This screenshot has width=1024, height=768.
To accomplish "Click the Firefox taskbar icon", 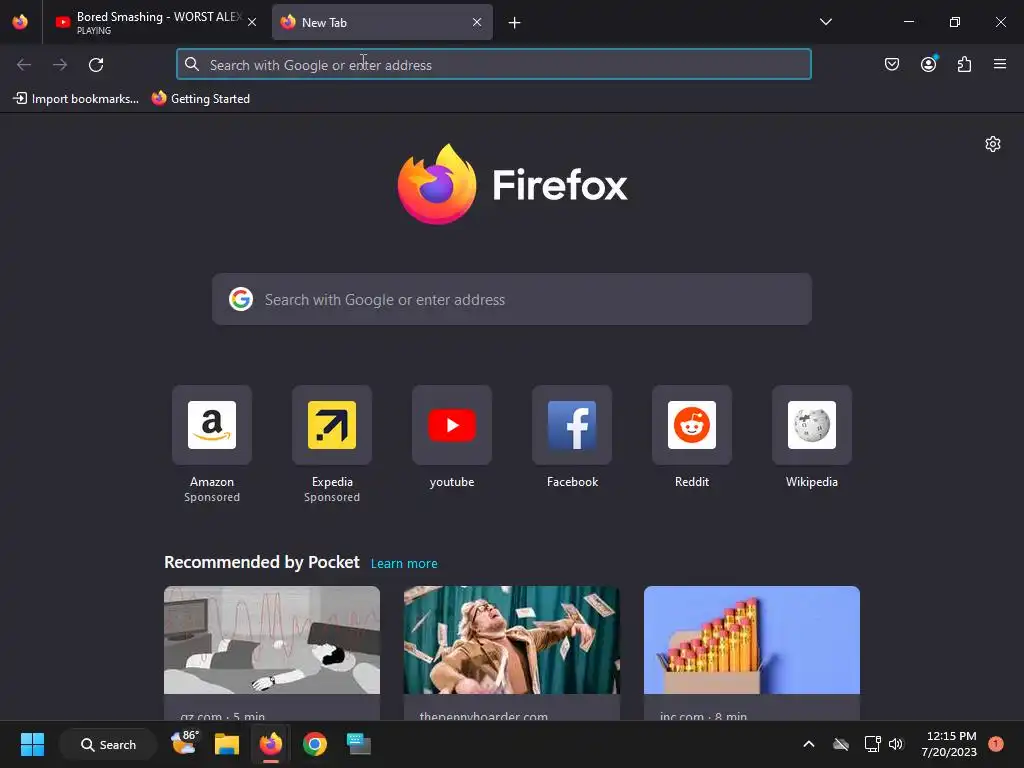I will point(270,744).
